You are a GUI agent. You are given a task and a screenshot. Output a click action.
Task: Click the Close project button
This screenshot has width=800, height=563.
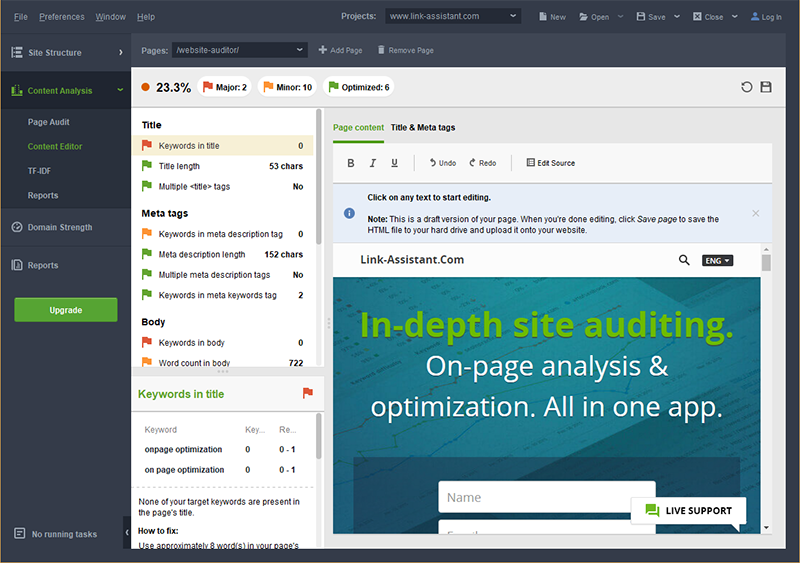coord(708,17)
